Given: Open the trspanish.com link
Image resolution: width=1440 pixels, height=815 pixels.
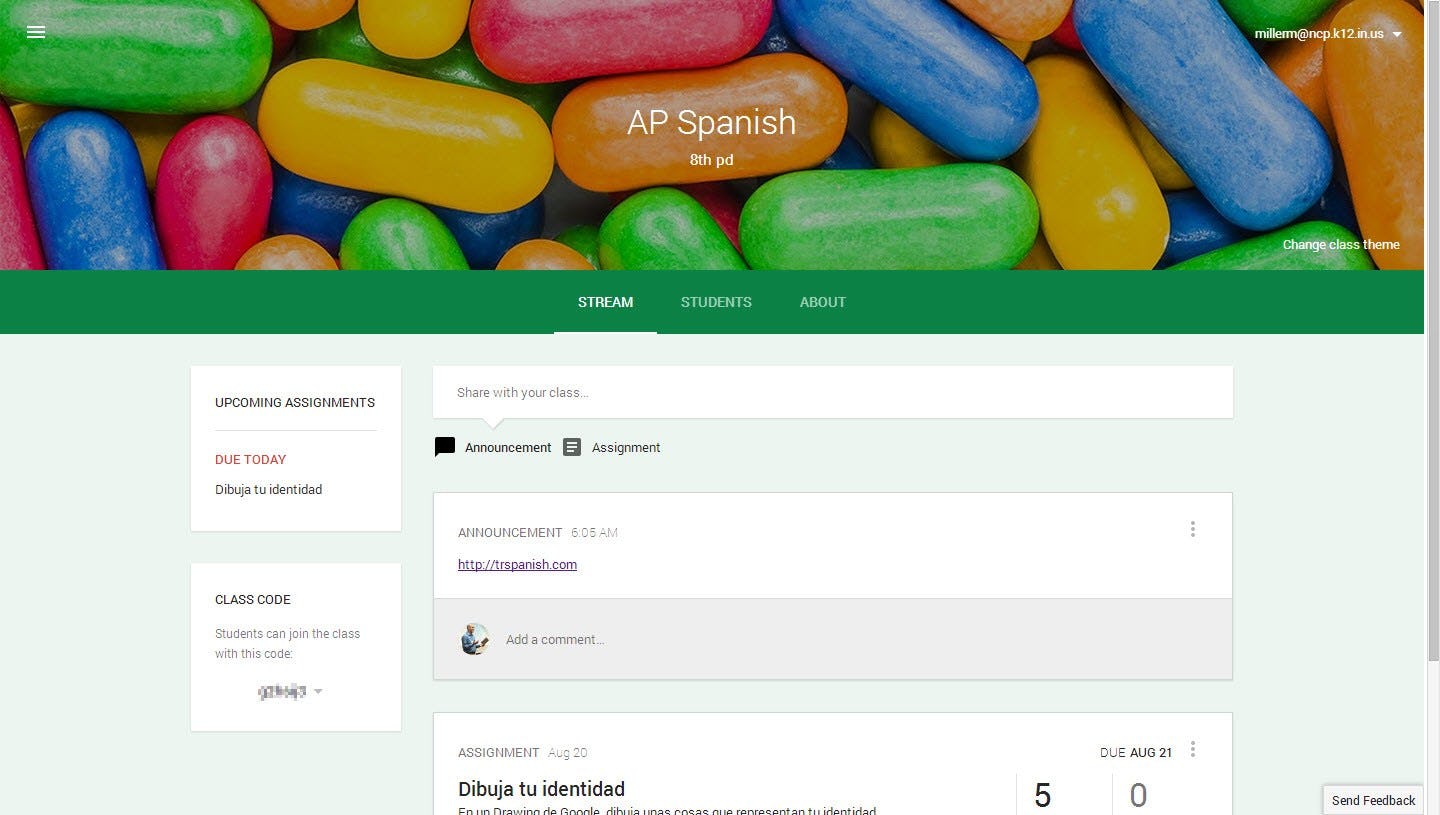Looking at the screenshot, I should pos(517,565).
